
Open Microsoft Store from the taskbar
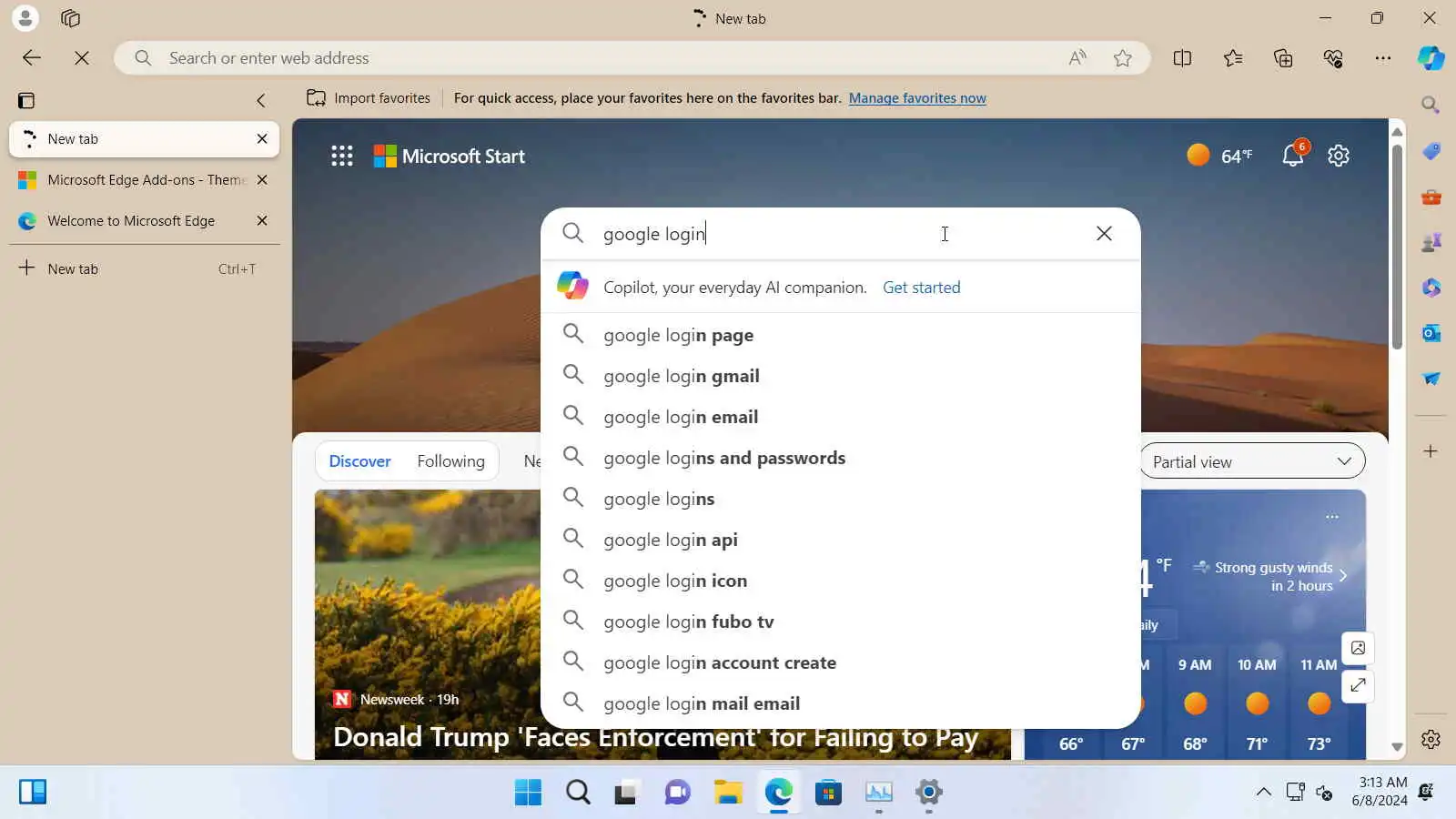point(828,793)
